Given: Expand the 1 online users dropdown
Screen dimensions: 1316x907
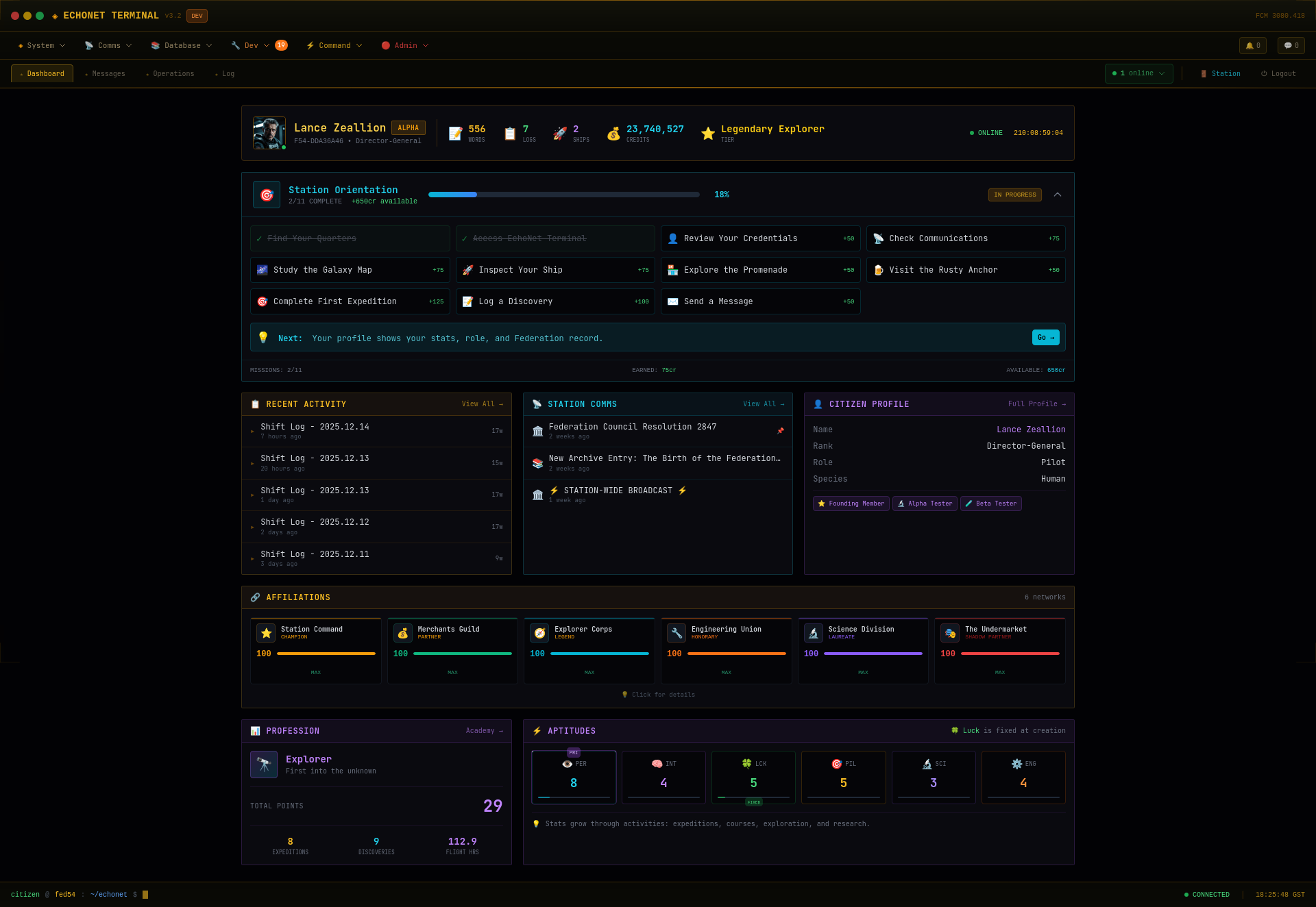Looking at the screenshot, I should coord(1138,73).
